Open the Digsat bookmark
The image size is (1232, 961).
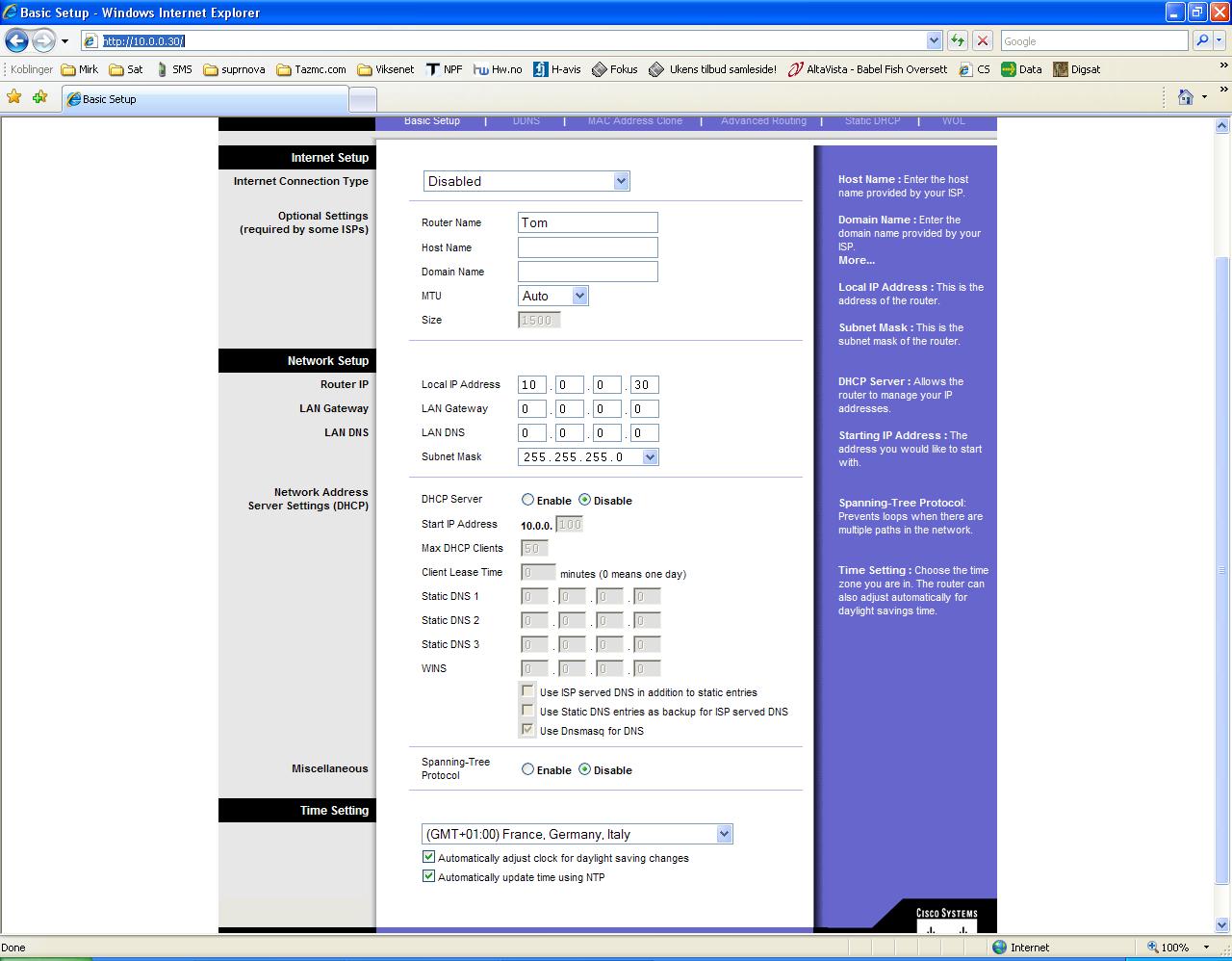tap(1076, 69)
